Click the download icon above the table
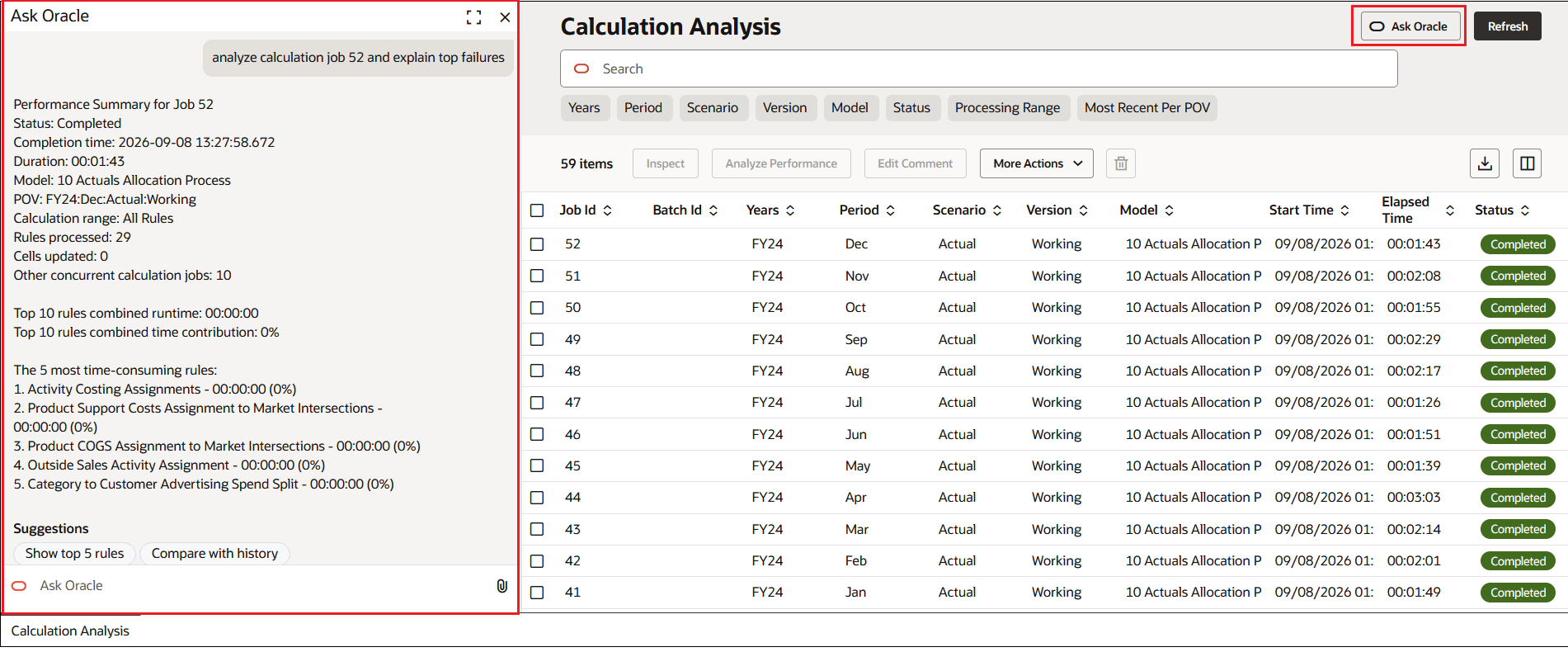 [1485, 163]
